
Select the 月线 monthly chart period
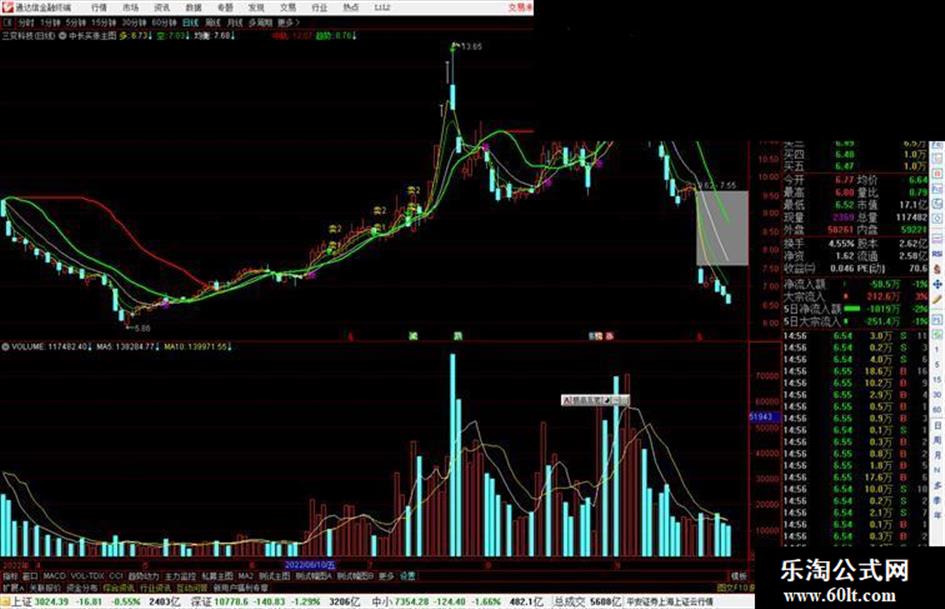234,22
